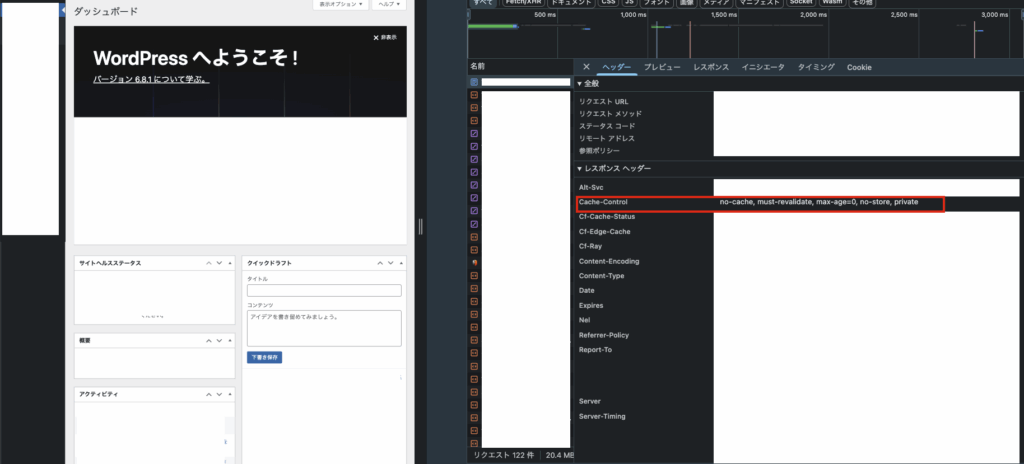The width and height of the screenshot is (1024, 464).
Task: Select the ドキュメント filter chip
Action: tap(571, 3)
